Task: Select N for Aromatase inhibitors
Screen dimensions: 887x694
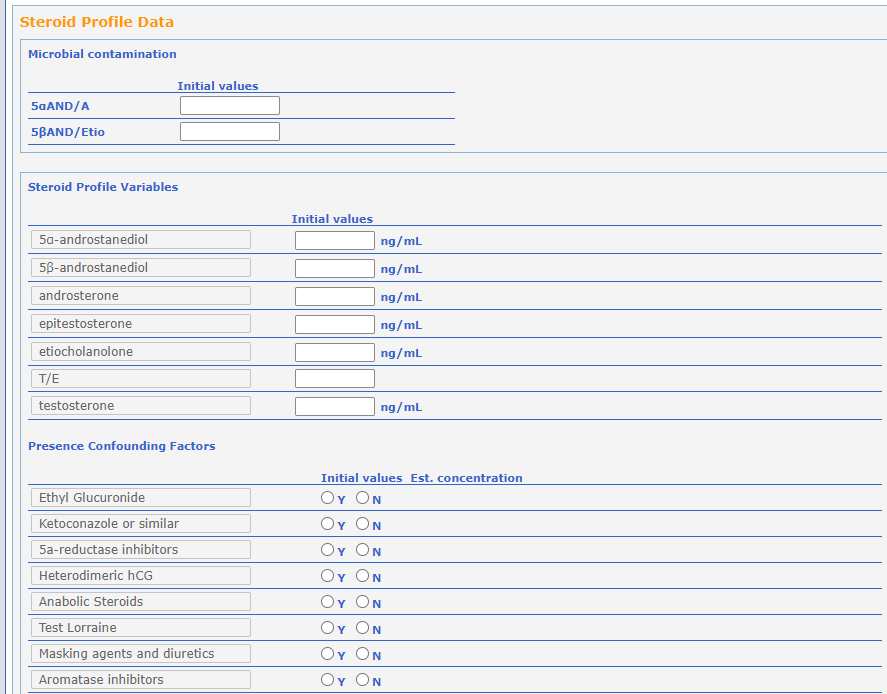Action: (x=362, y=680)
